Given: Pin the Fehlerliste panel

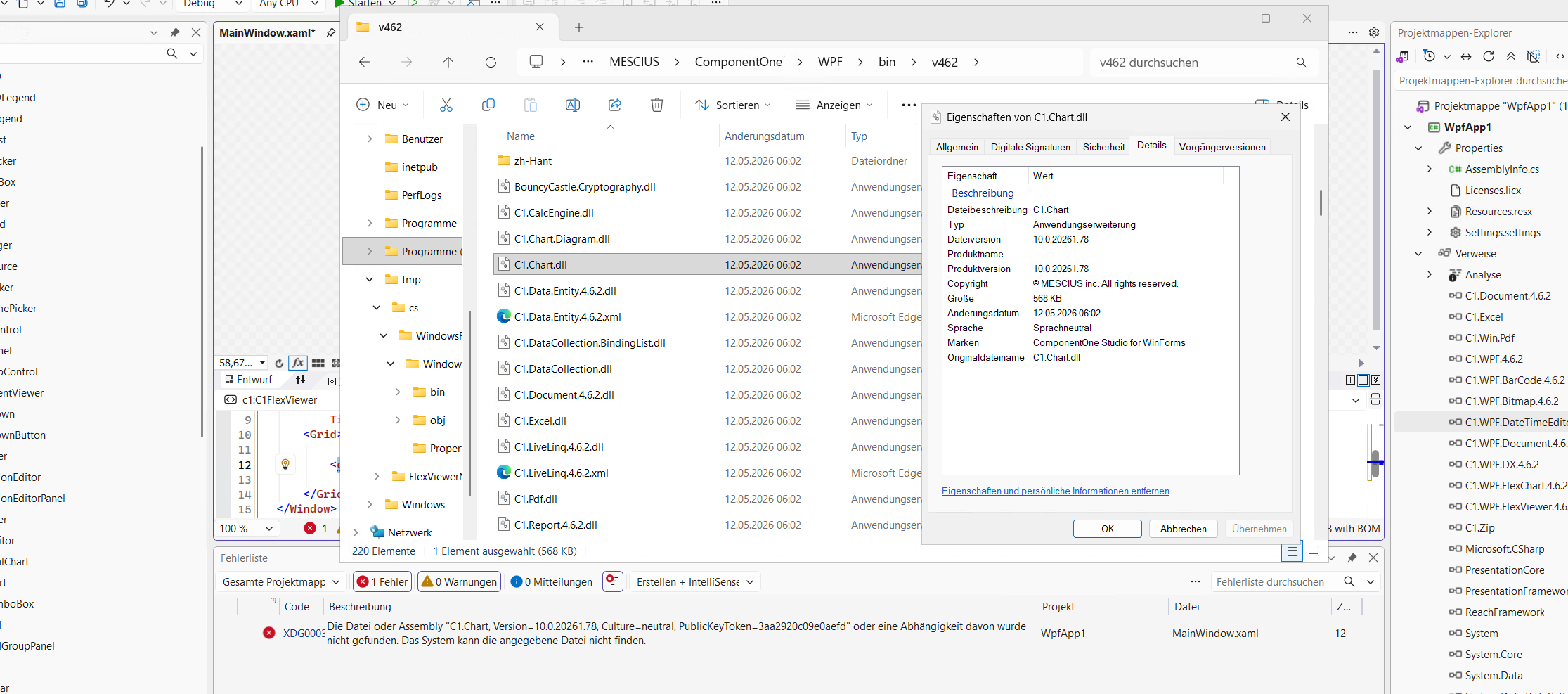Looking at the screenshot, I should pyautogui.click(x=1352, y=558).
